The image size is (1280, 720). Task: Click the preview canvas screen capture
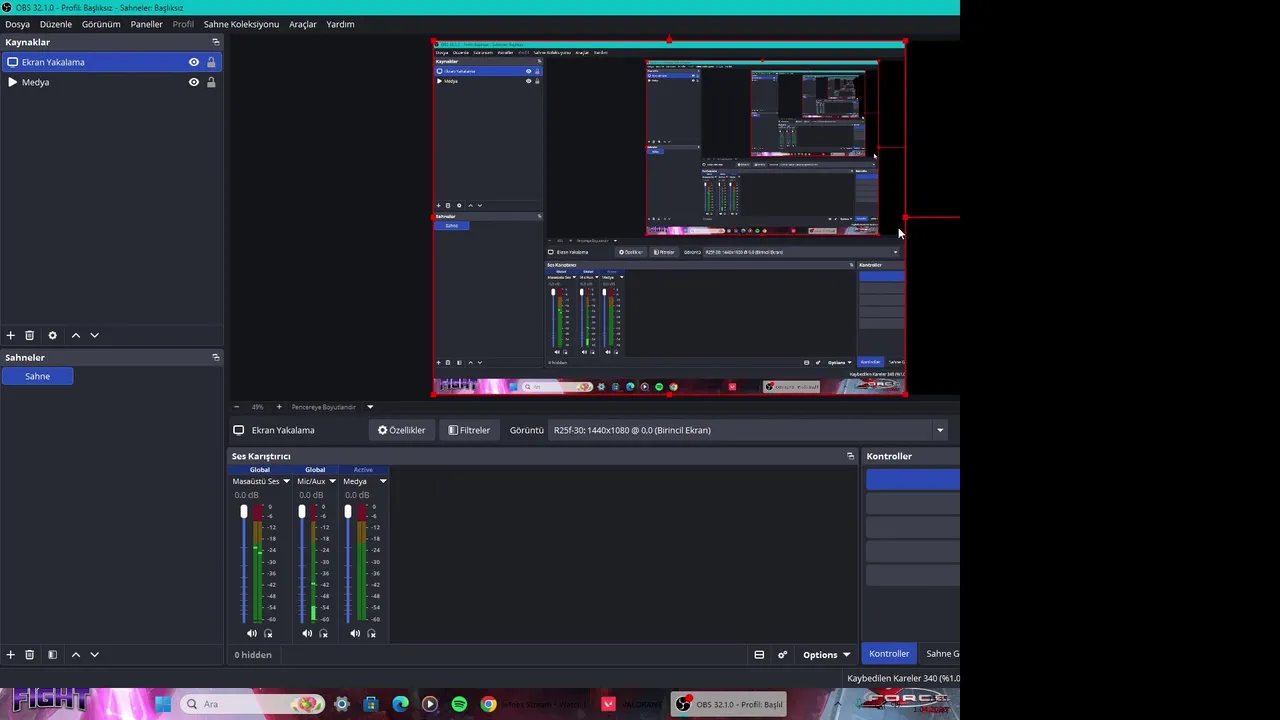(669, 218)
